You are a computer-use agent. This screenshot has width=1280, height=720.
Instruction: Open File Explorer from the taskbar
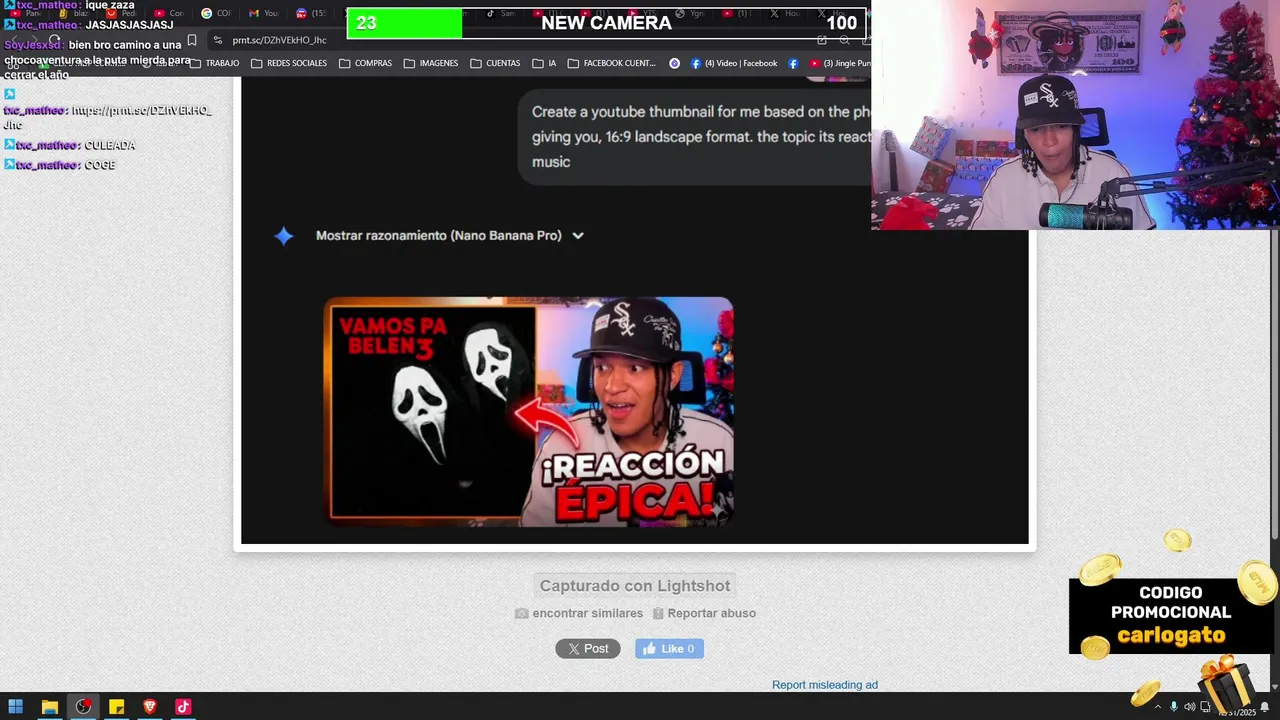pyautogui.click(x=49, y=707)
